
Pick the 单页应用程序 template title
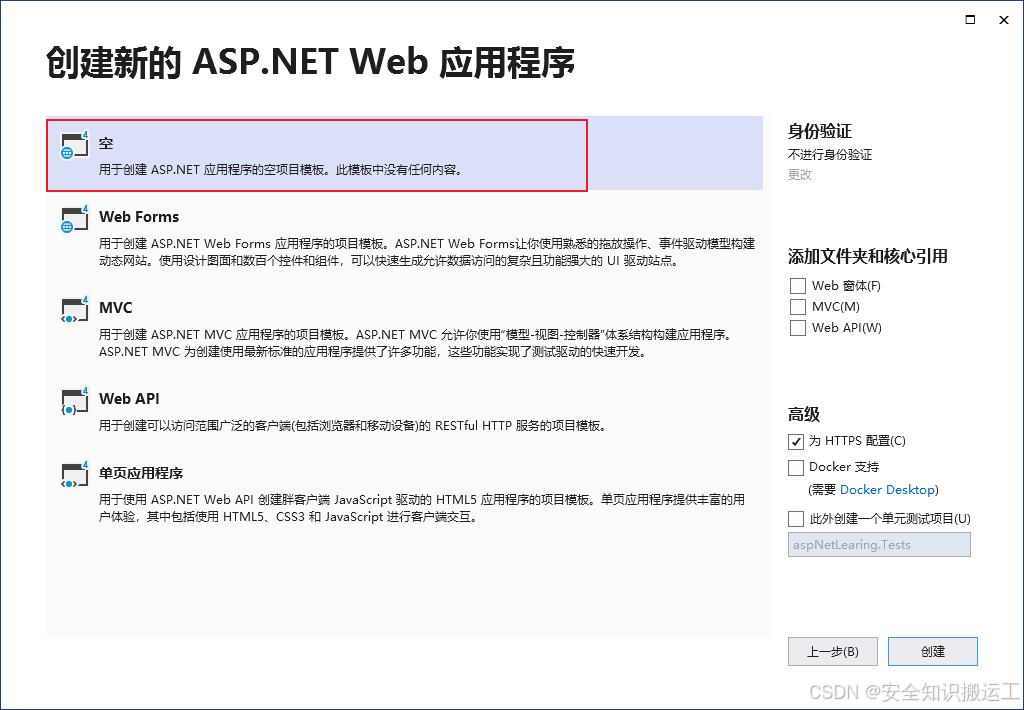(140, 473)
